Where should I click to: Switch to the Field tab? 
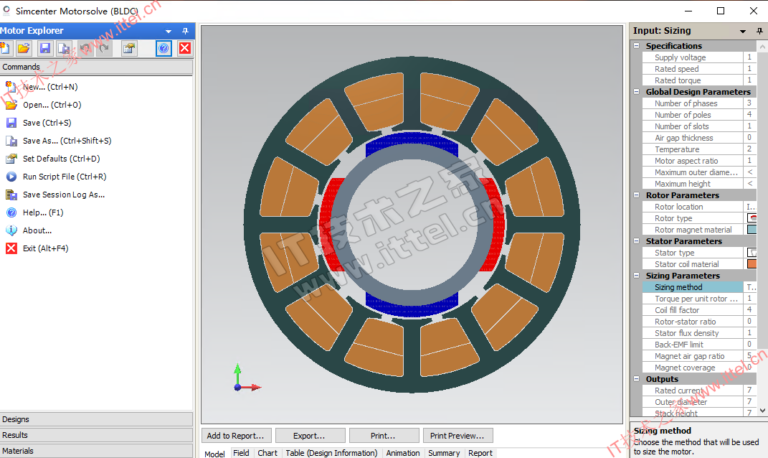pyautogui.click(x=241, y=453)
